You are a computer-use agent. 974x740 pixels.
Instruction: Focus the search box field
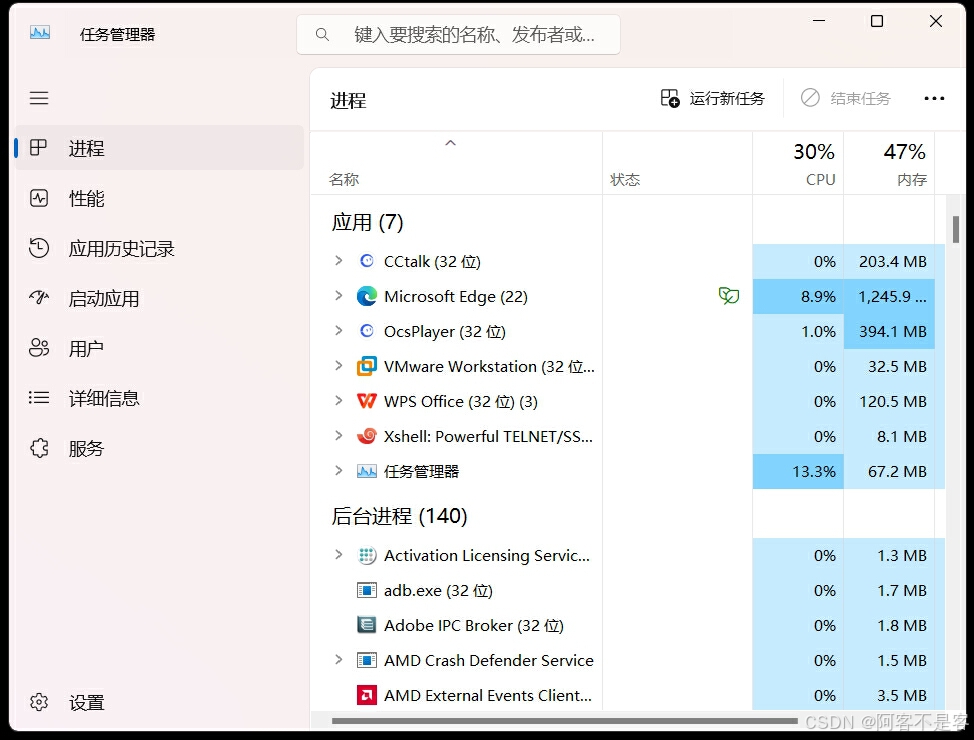[x=458, y=34]
